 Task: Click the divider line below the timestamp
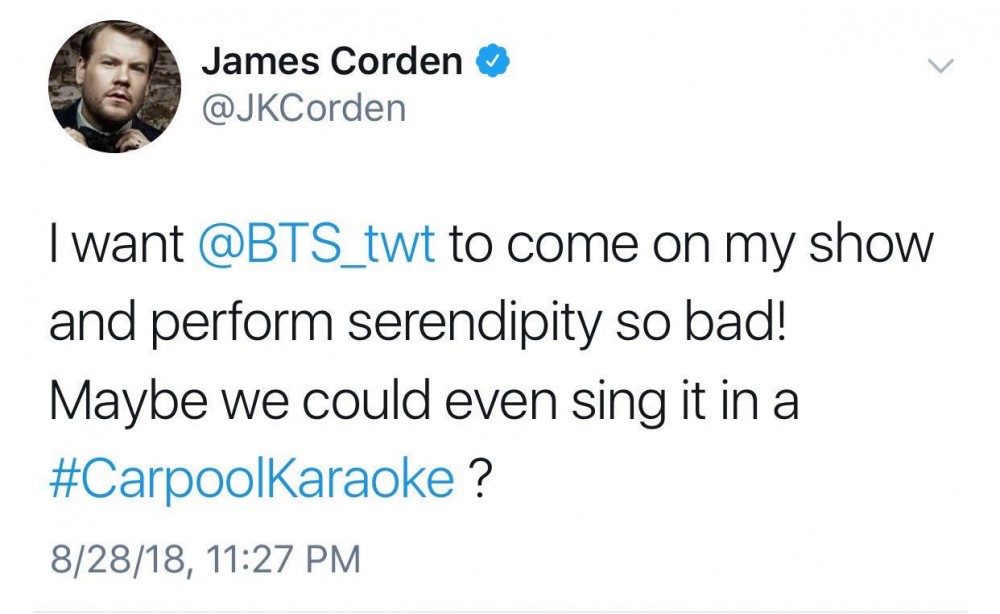pyautogui.click(x=500, y=610)
